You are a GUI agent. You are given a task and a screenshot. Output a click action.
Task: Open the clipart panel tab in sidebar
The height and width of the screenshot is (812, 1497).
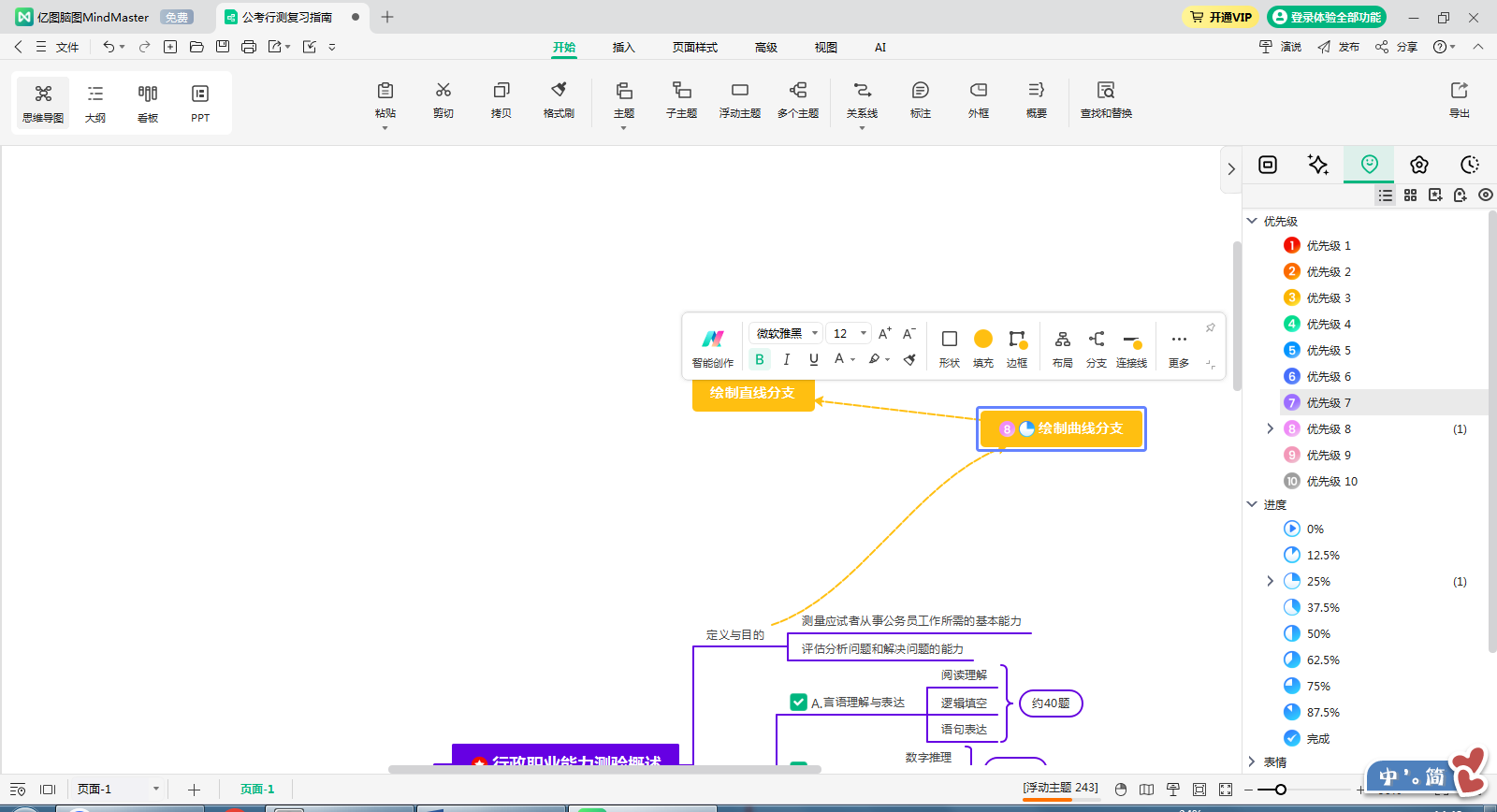(1419, 165)
